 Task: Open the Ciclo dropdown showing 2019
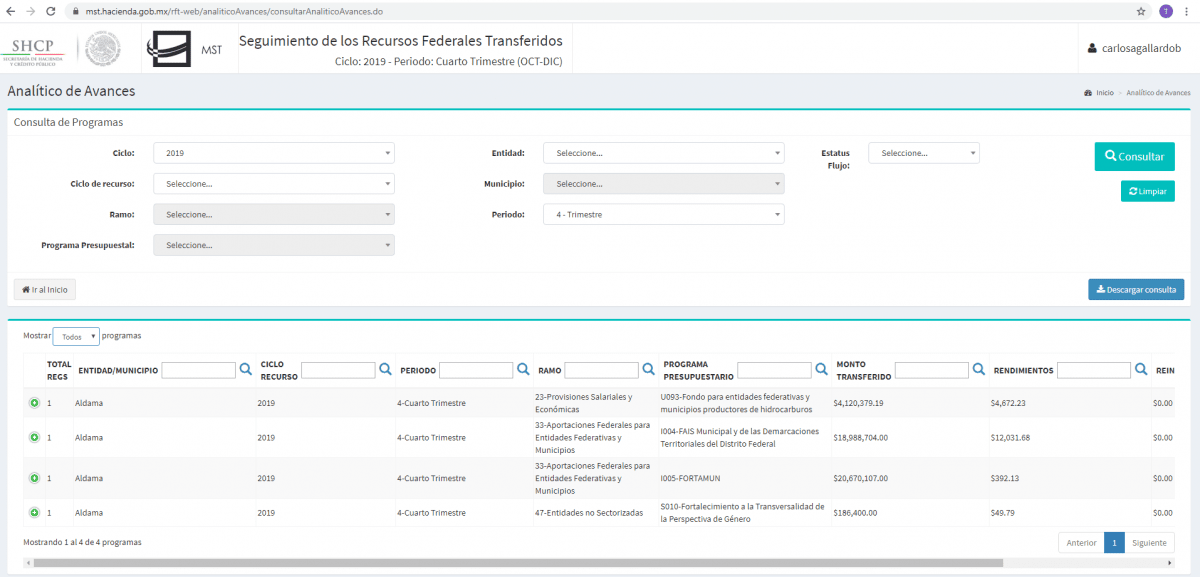click(273, 153)
